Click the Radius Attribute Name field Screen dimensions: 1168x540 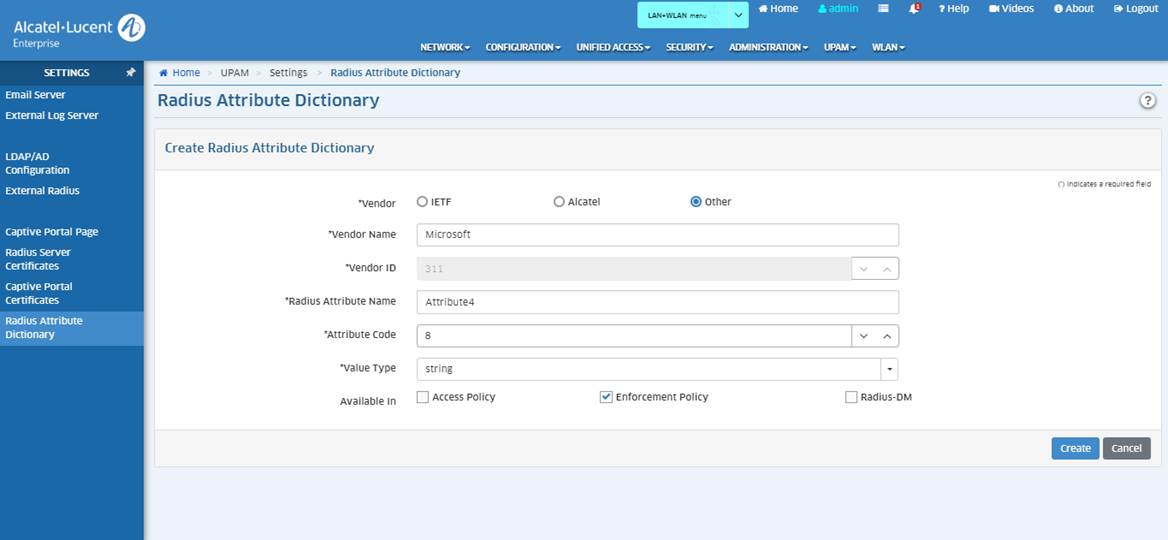[657, 301]
